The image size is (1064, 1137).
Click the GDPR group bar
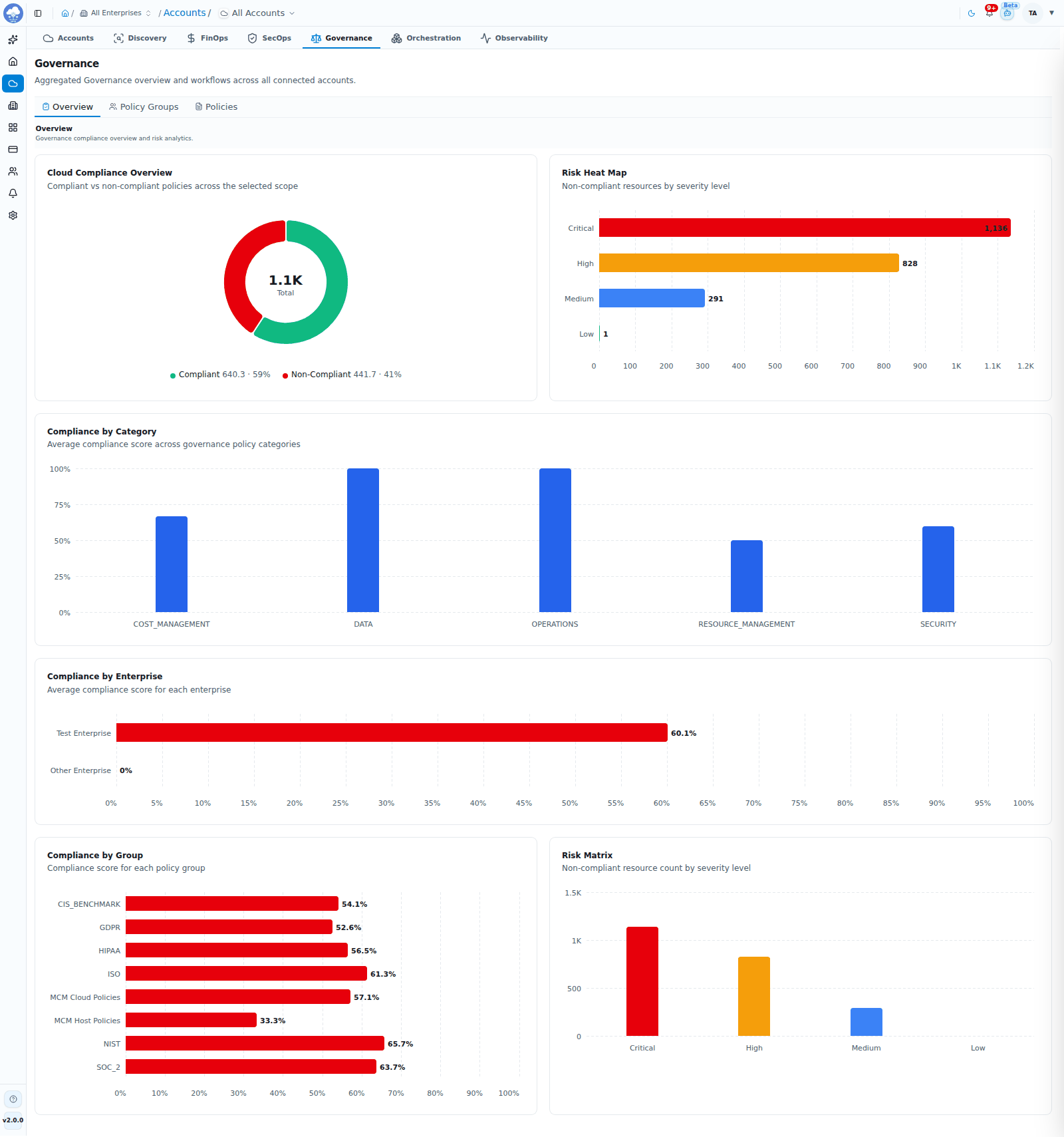click(229, 927)
